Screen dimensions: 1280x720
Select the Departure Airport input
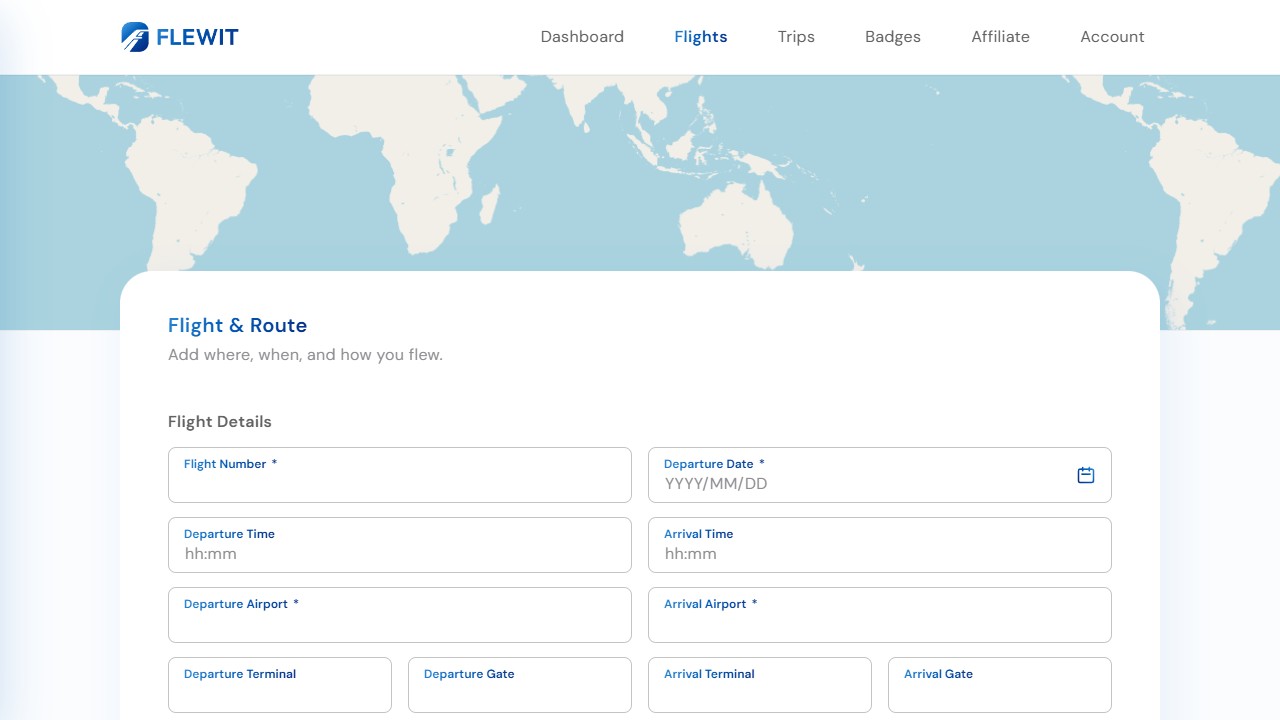click(x=400, y=615)
